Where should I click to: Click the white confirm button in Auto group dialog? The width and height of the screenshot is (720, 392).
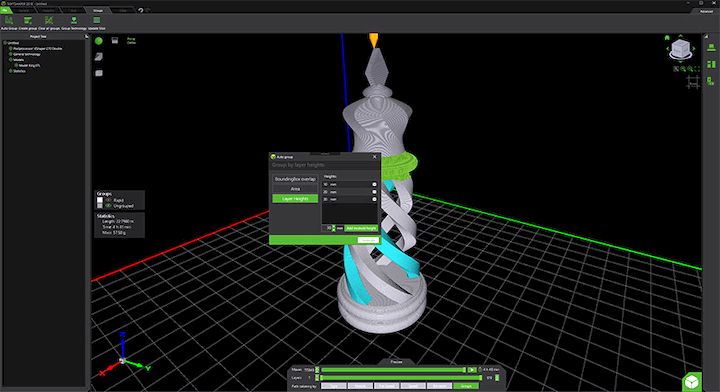[x=368, y=240]
